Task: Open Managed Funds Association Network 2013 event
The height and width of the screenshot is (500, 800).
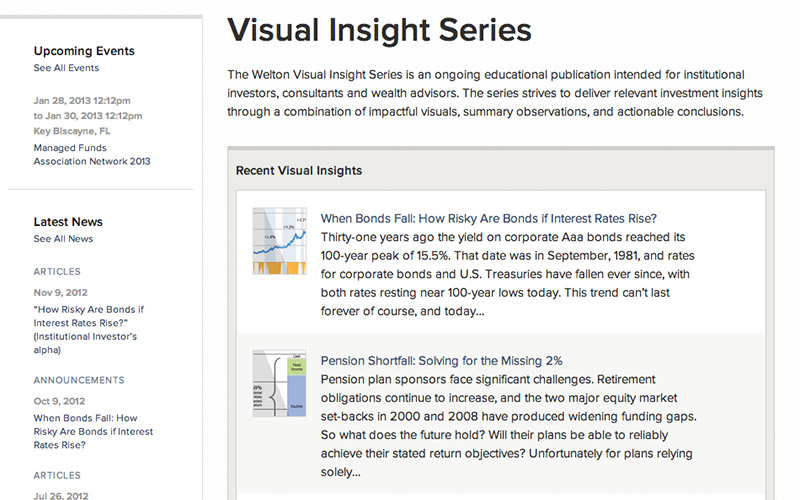Action: pyautogui.click(x=91, y=154)
